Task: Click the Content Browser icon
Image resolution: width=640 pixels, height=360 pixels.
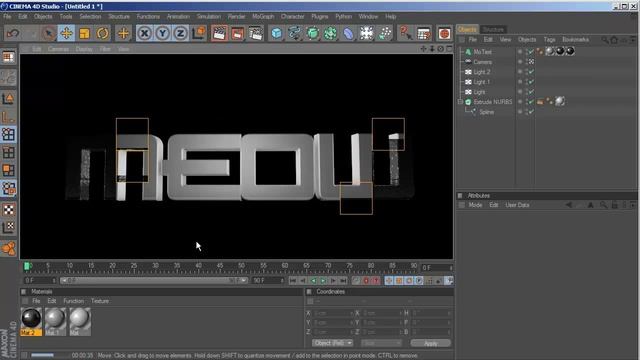Action: pyautogui.click(x=424, y=33)
